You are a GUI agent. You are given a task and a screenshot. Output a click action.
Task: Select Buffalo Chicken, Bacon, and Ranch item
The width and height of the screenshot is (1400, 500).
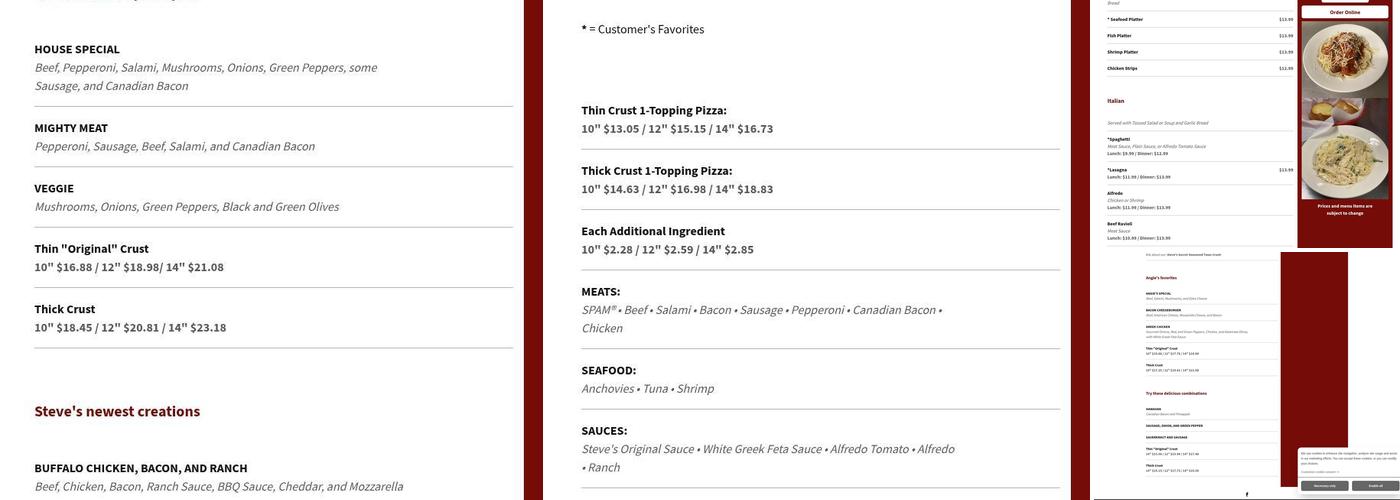coord(141,468)
